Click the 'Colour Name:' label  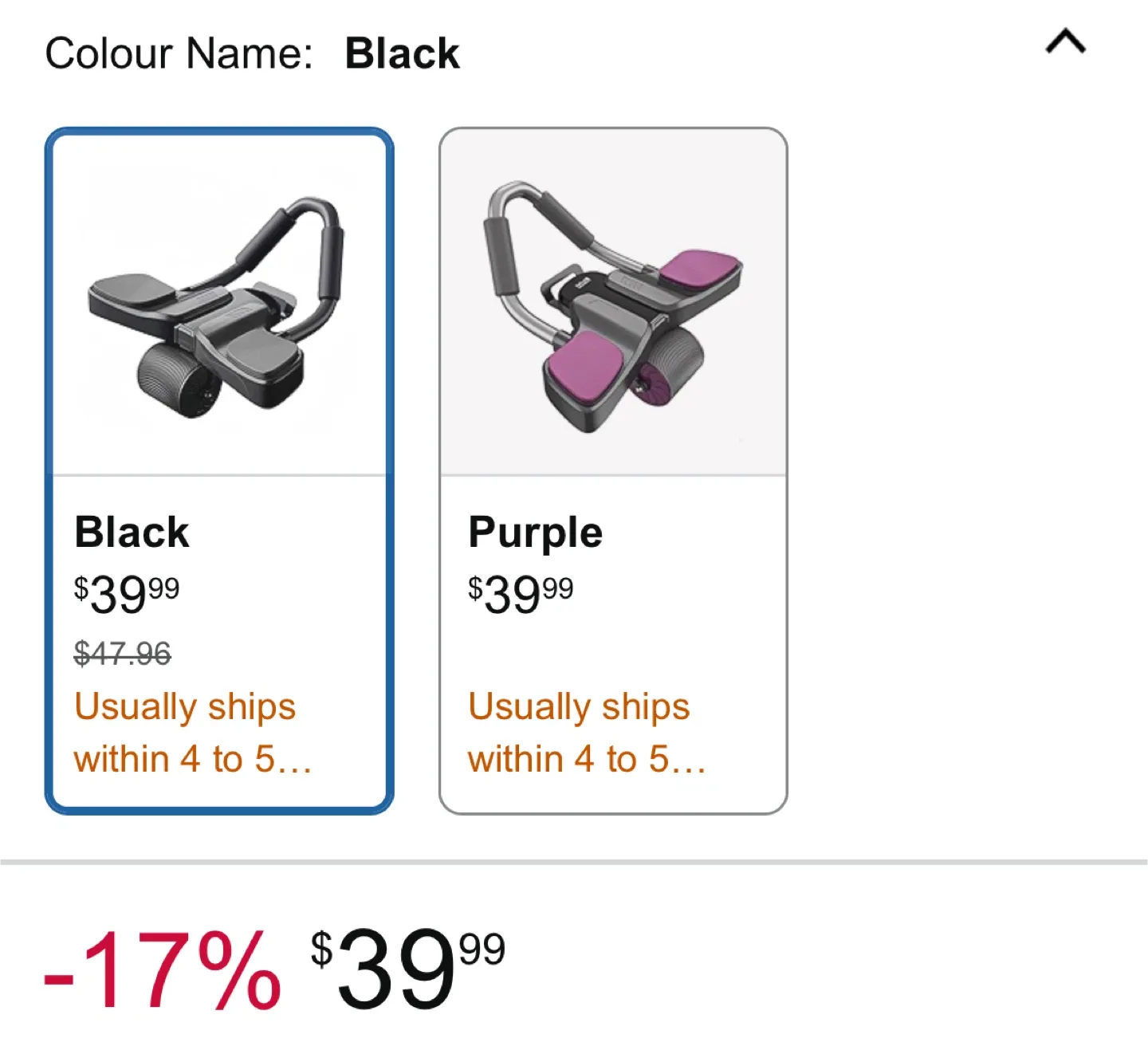[179, 54]
